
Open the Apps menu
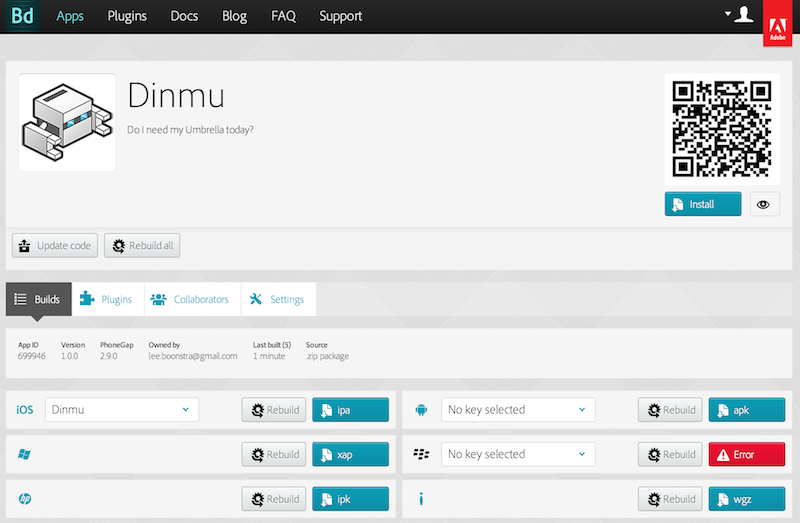[x=70, y=16]
